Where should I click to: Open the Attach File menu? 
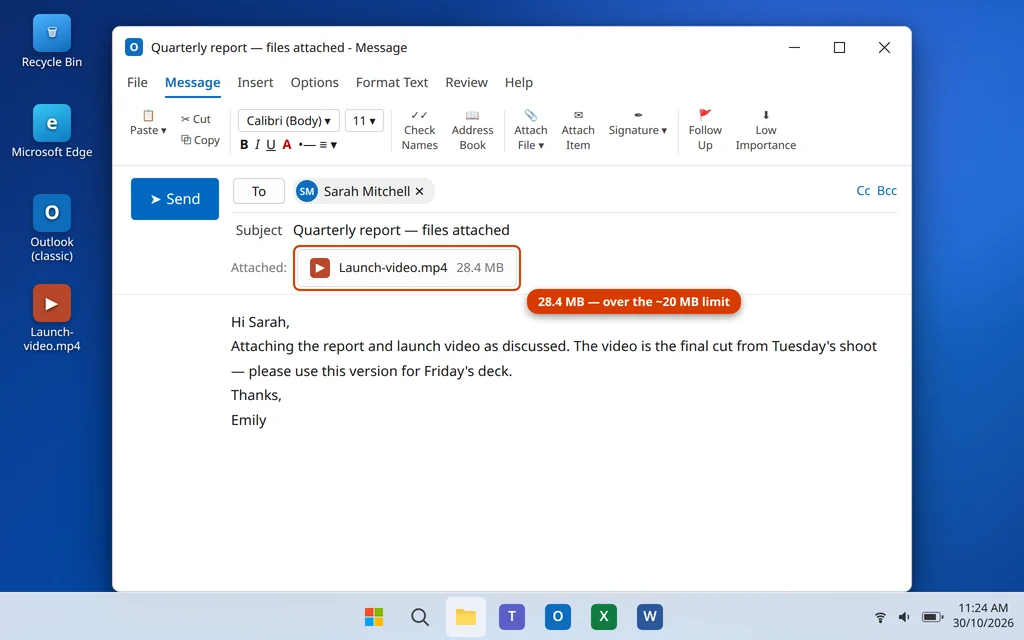coord(530,130)
